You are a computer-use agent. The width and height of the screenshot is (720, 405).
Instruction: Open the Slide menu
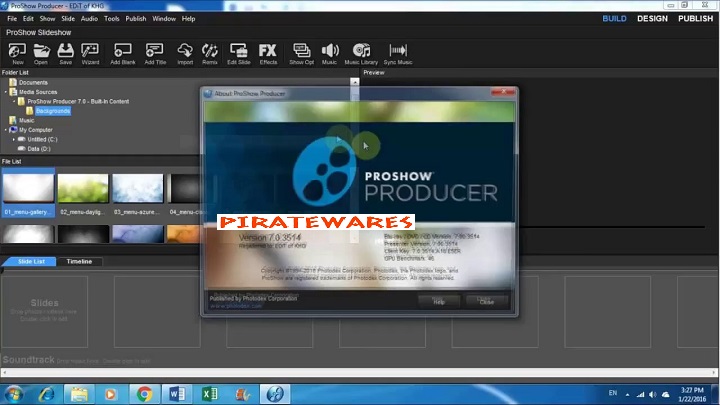[68, 19]
